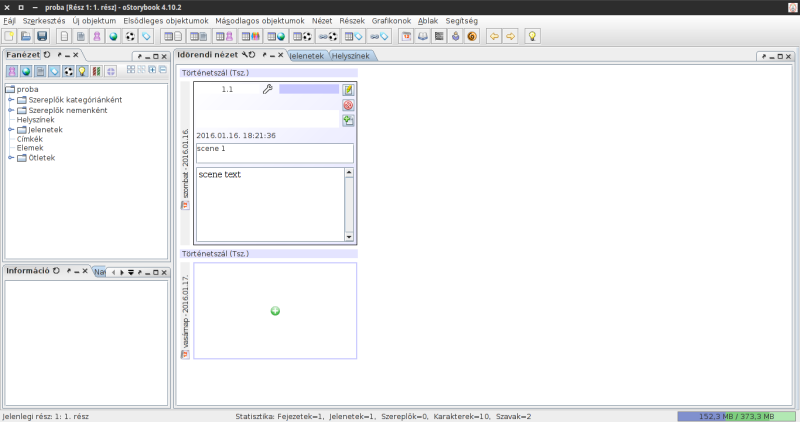Add new scene with green plus page icon
Screen dimensions: 800x422
coord(348,120)
